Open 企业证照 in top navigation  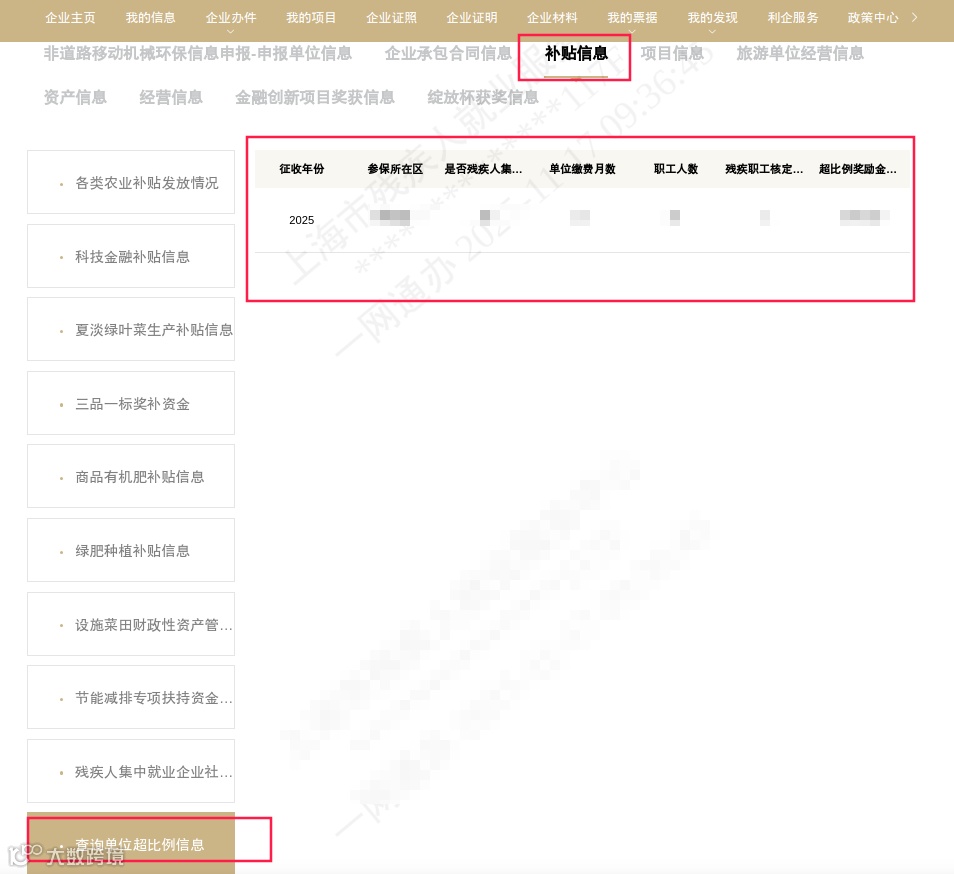point(391,18)
